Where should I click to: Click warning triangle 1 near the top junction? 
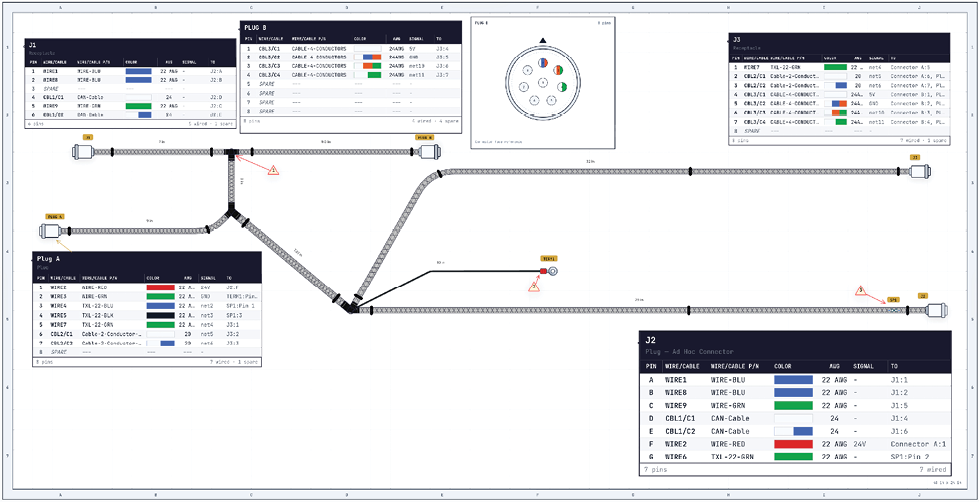coord(272,169)
